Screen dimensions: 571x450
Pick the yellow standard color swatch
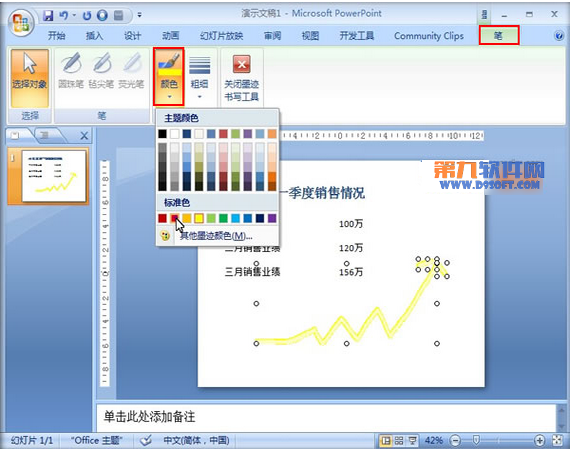[199, 218]
